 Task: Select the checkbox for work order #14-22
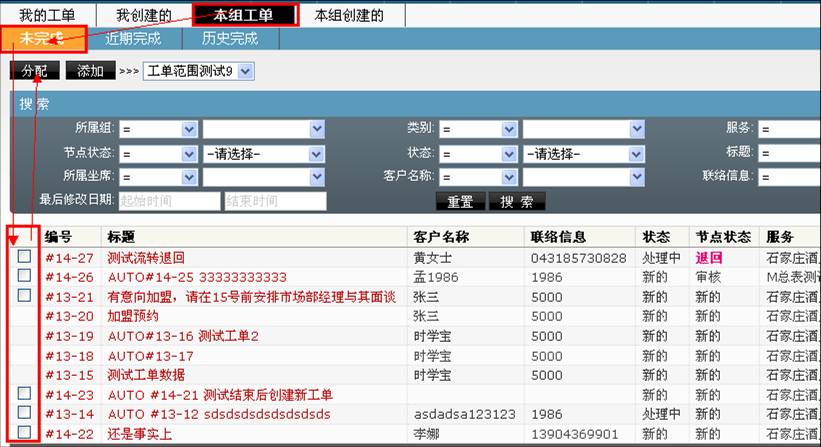24,433
